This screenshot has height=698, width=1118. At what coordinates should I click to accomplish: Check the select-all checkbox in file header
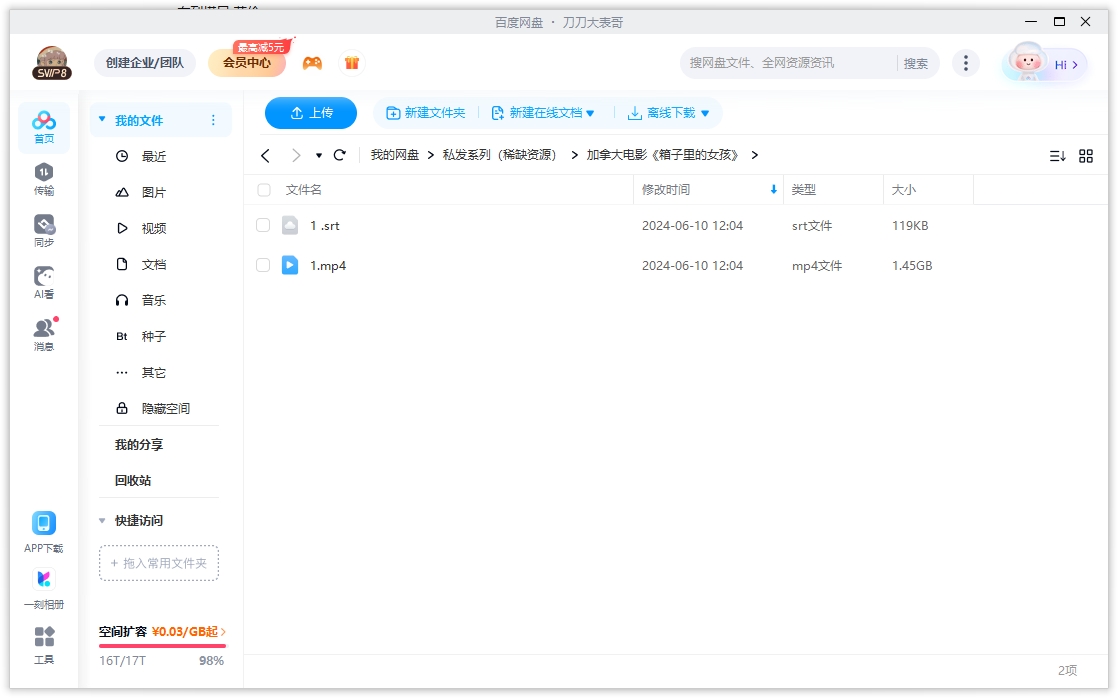tap(263, 189)
